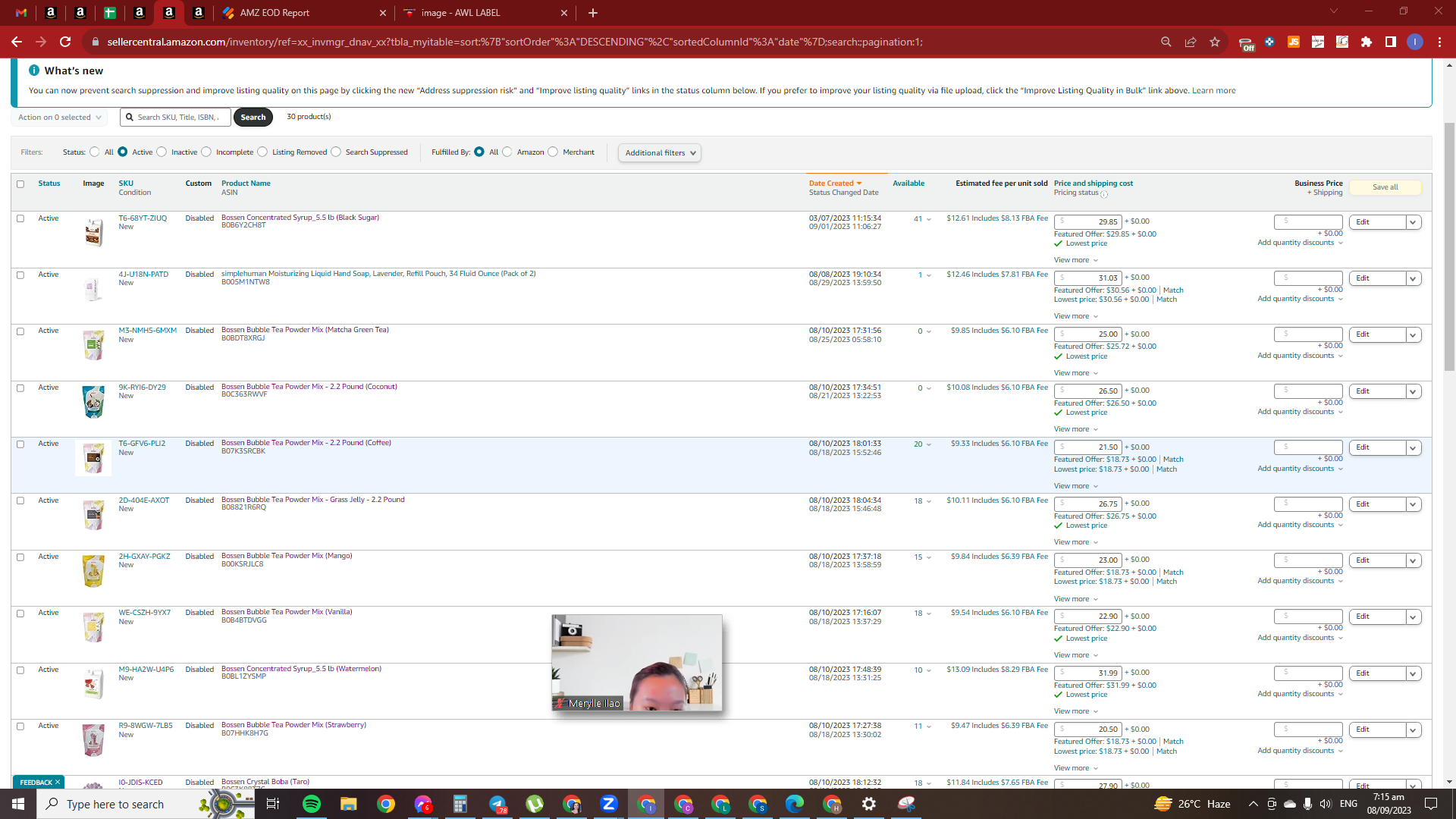Click Edit button for simplehuman hand soap
The width and height of the screenshot is (1456, 819).
(x=1378, y=278)
